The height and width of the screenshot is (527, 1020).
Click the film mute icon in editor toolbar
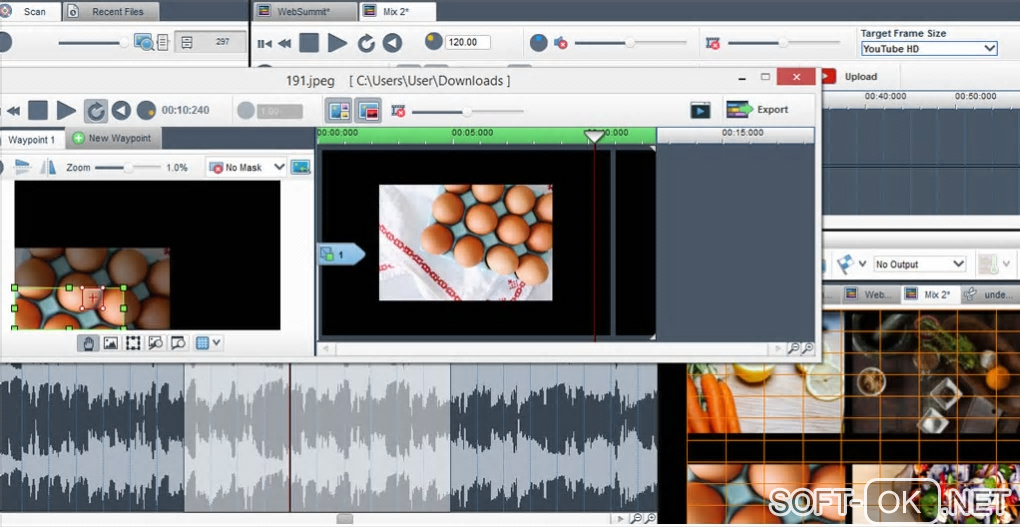398,111
